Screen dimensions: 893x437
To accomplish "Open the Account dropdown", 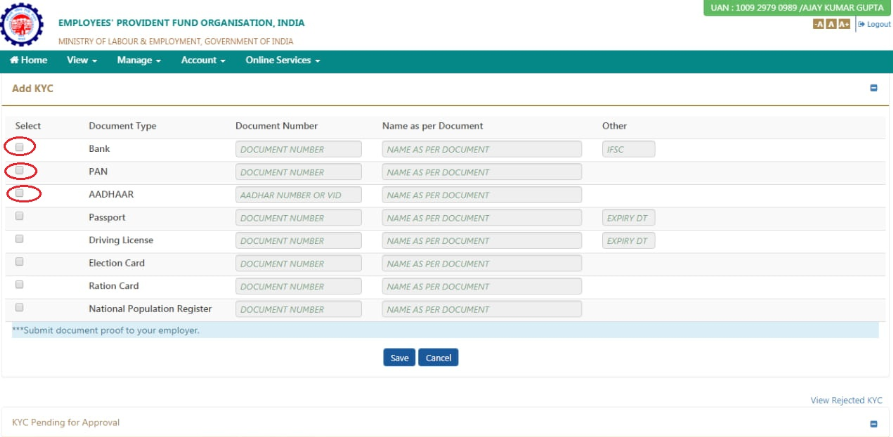I will [203, 61].
